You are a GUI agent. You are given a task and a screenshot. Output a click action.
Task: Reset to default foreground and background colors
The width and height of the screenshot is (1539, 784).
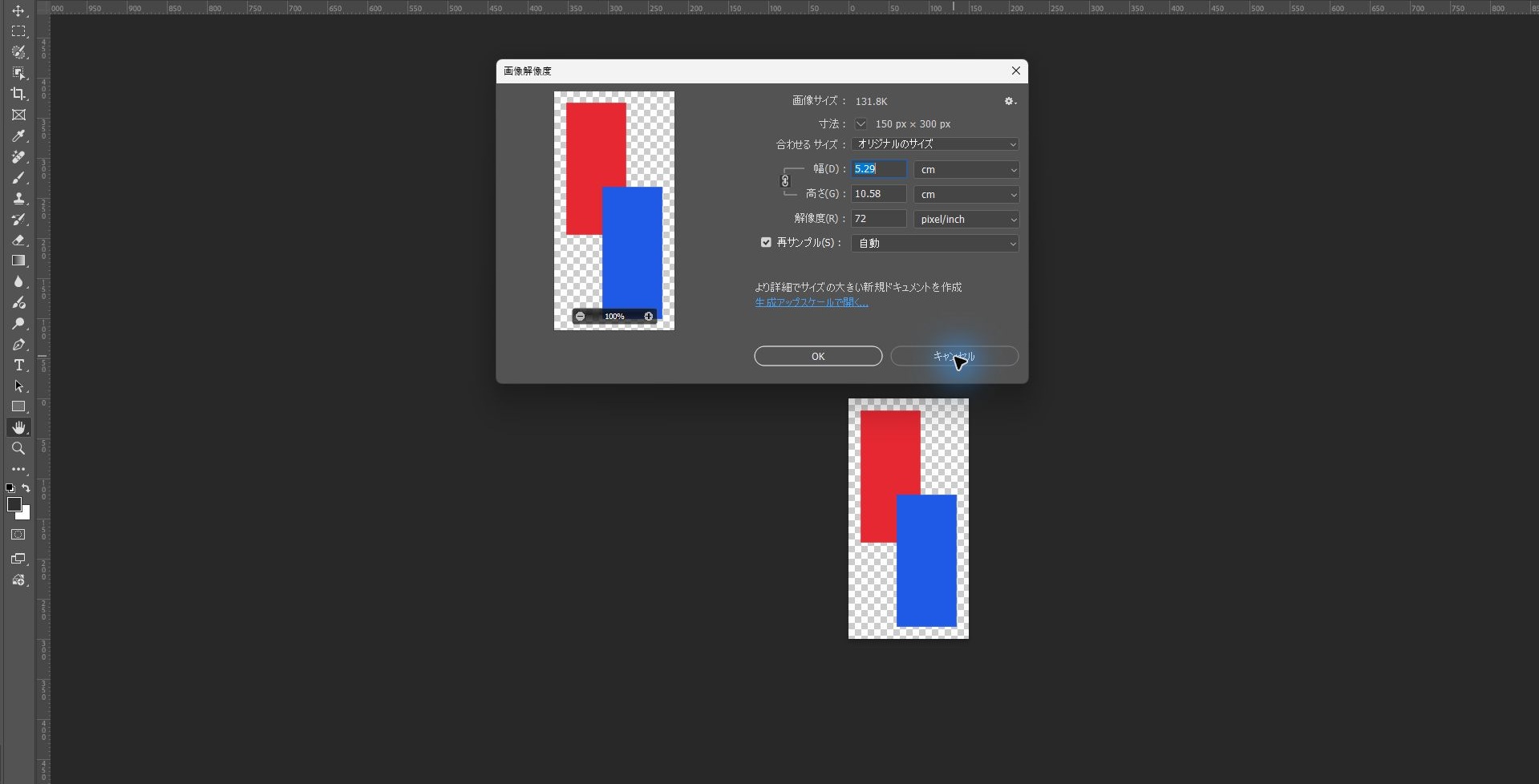point(10,487)
